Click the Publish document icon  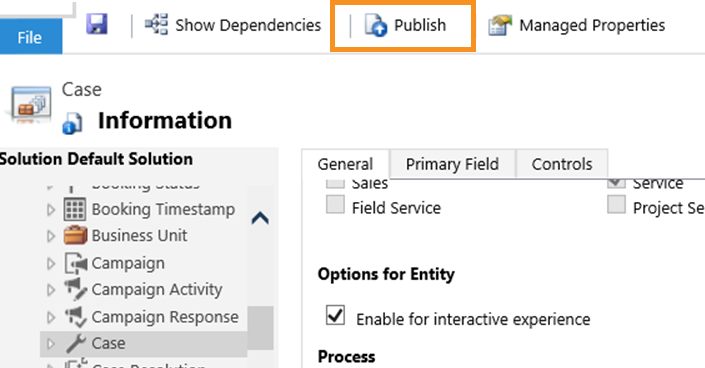375,25
